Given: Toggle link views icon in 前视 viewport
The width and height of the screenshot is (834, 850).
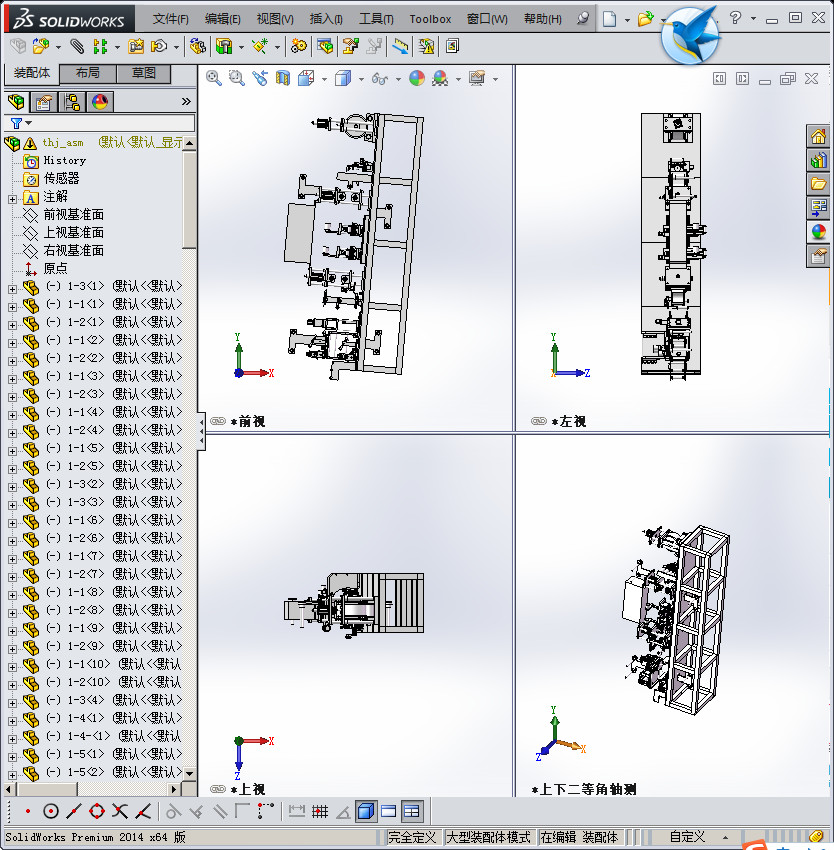Looking at the screenshot, I should tap(218, 421).
